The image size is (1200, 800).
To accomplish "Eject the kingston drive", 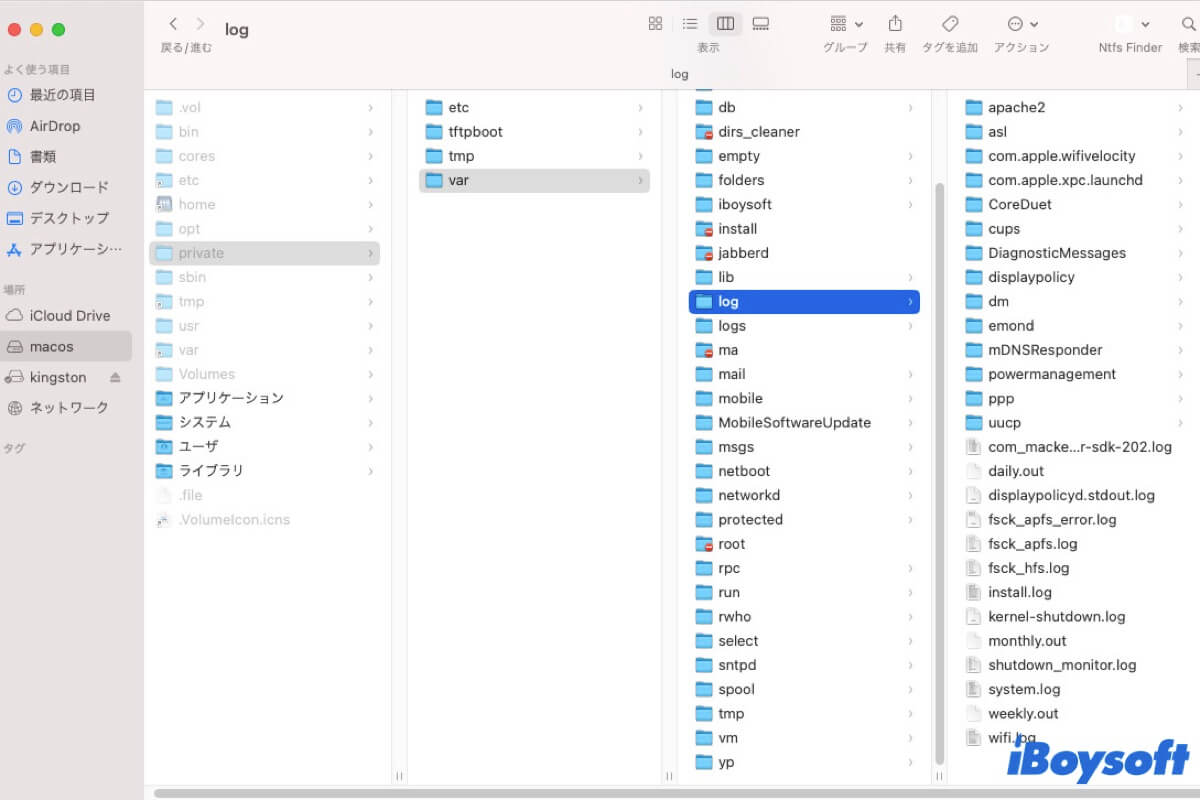I will 115,378.
